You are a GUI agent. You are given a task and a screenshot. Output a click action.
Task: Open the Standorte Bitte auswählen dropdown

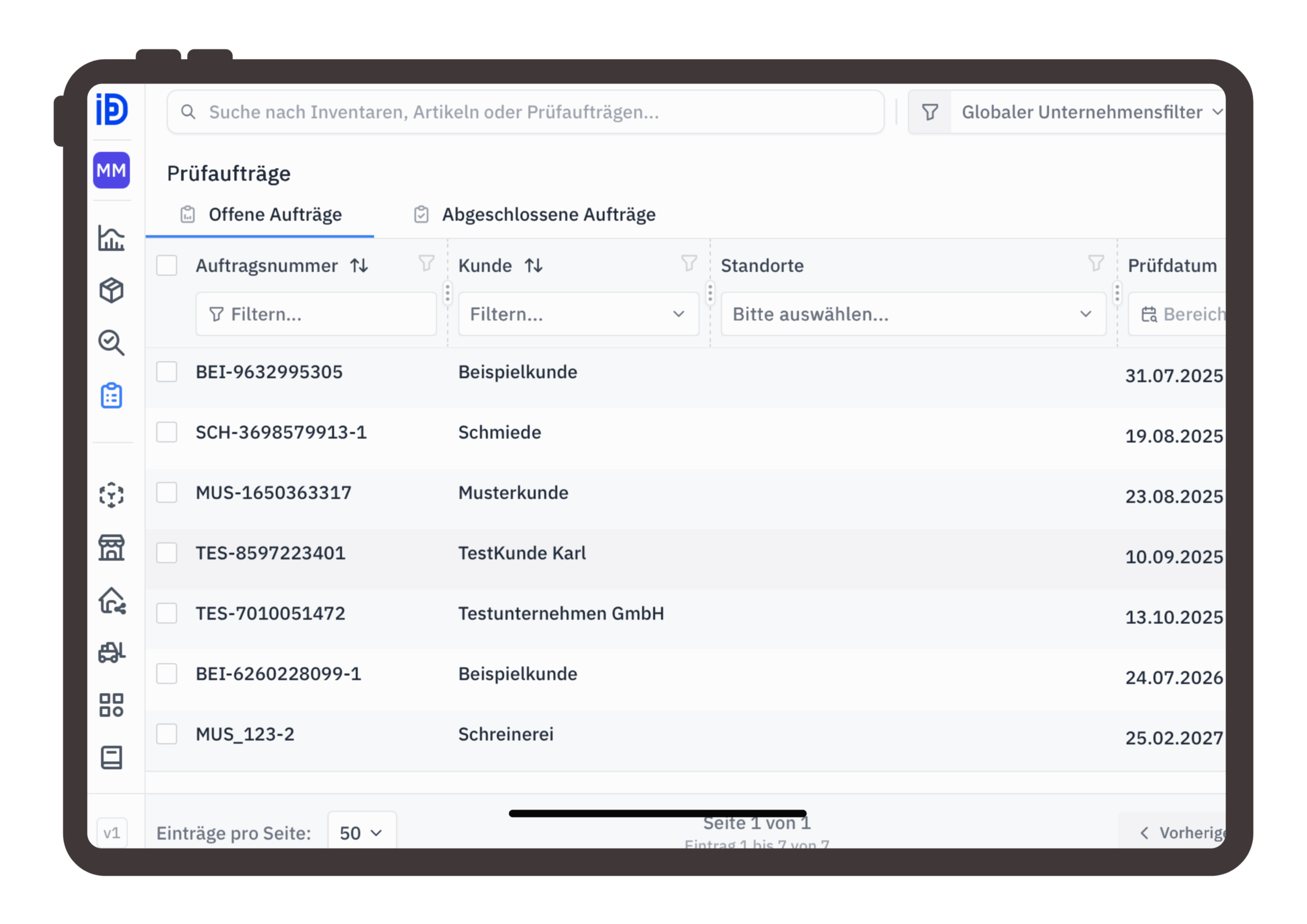(913, 314)
